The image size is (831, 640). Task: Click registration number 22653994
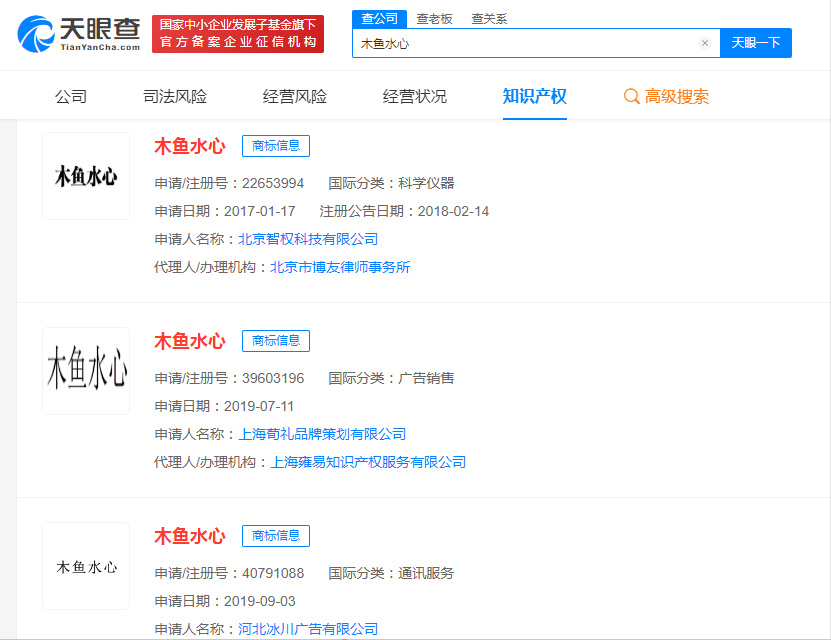tap(273, 183)
